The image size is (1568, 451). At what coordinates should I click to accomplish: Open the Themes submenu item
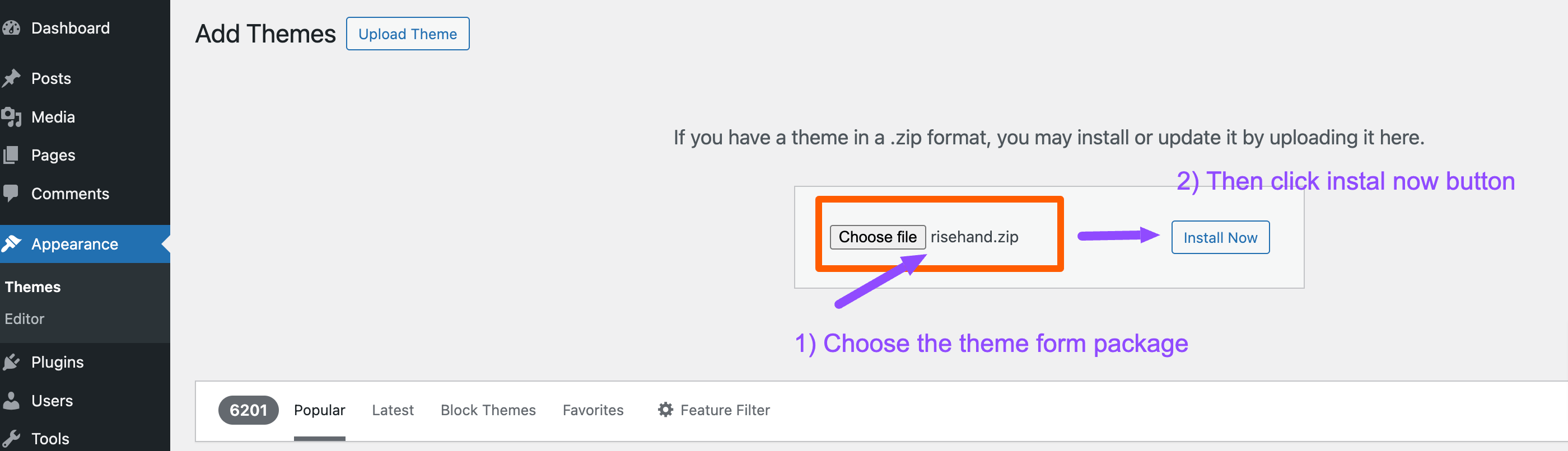pyautogui.click(x=33, y=287)
